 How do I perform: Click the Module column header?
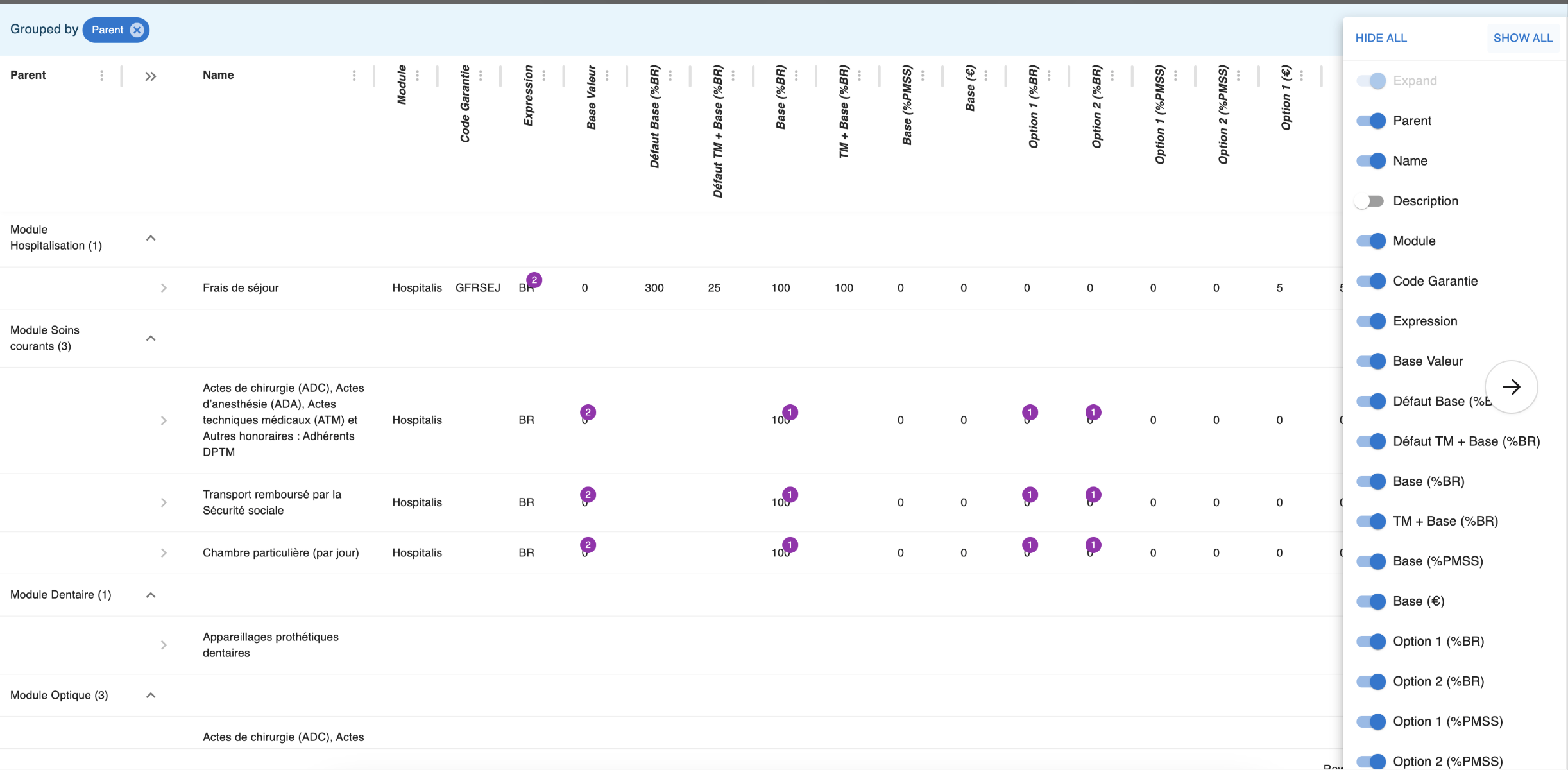click(402, 85)
